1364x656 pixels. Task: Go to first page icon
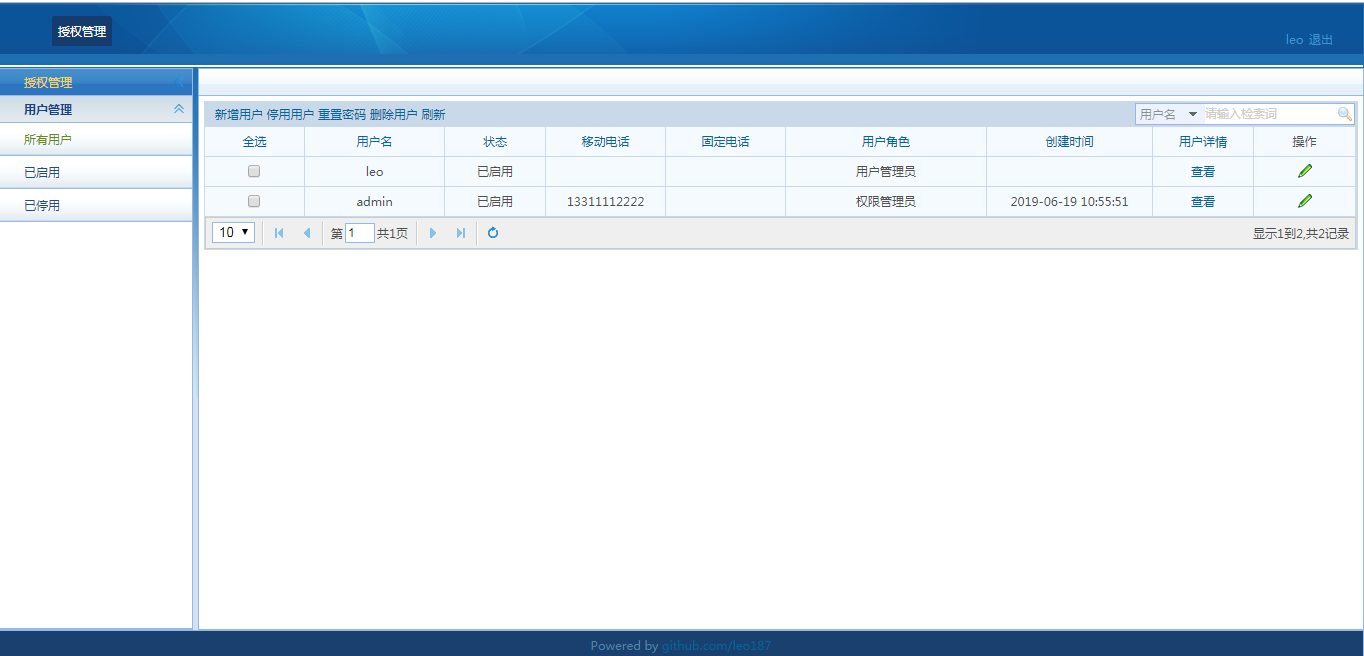tap(279, 233)
